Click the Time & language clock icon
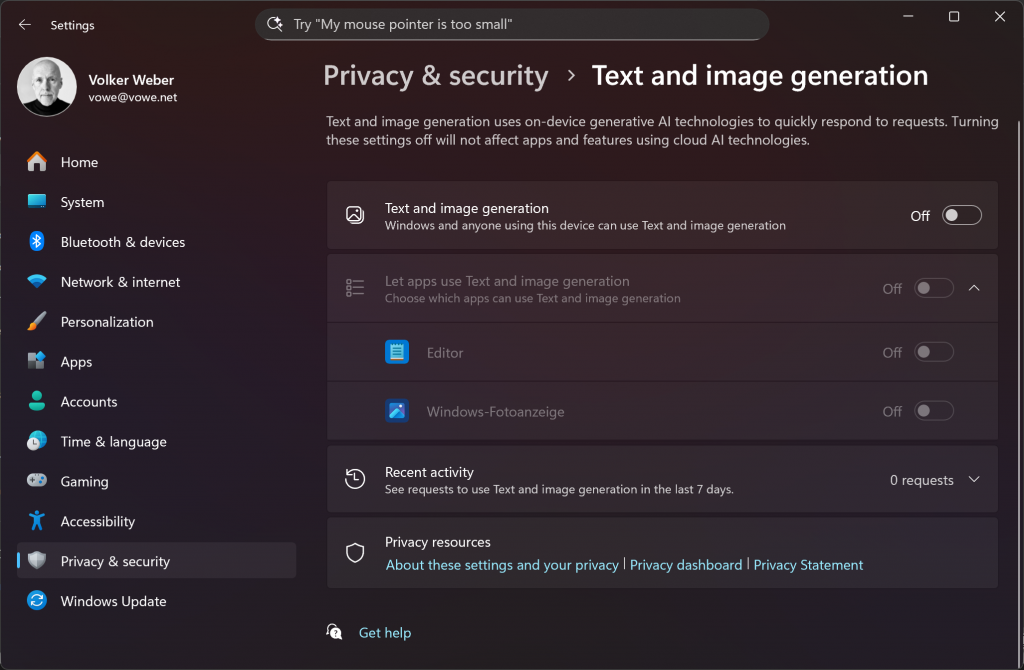 tap(37, 441)
